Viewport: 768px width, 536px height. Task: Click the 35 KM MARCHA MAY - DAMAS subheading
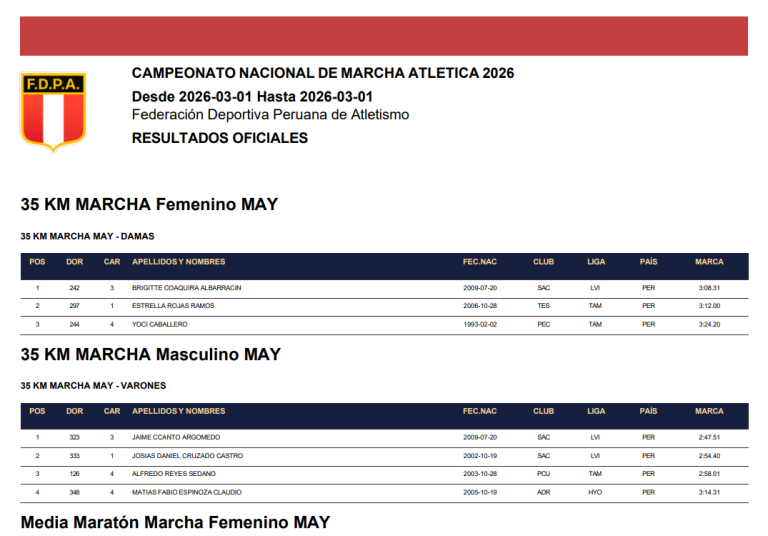[88, 236]
